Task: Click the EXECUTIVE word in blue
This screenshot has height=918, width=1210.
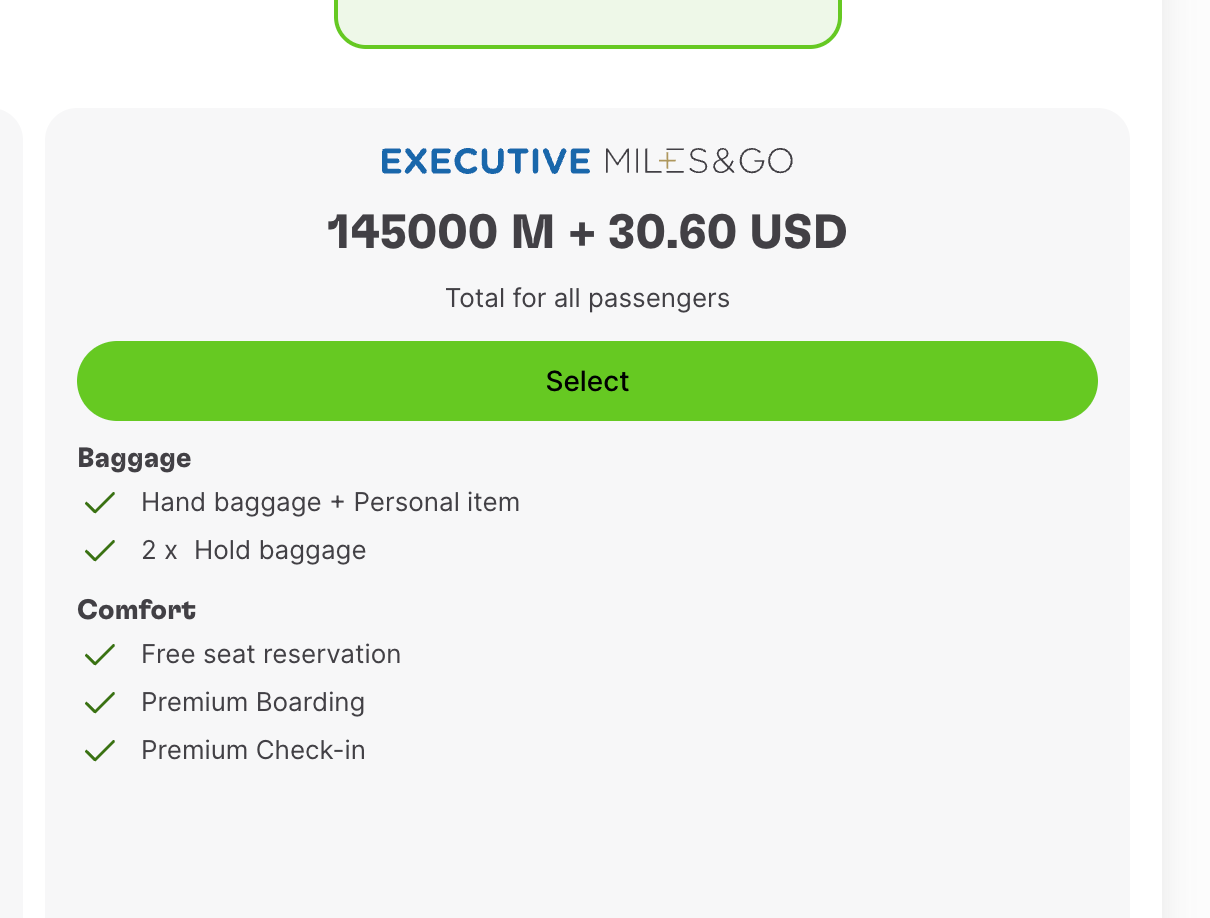Action: click(486, 161)
